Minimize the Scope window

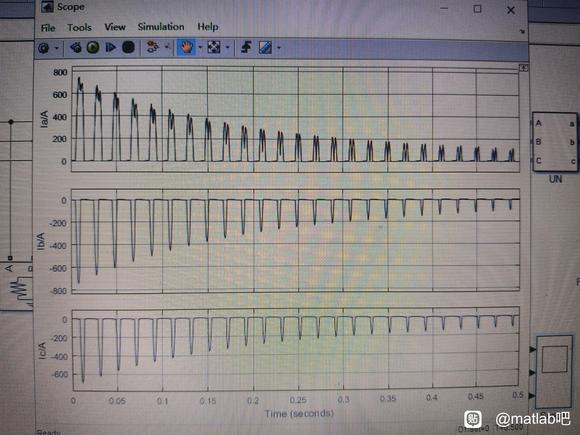(x=444, y=8)
